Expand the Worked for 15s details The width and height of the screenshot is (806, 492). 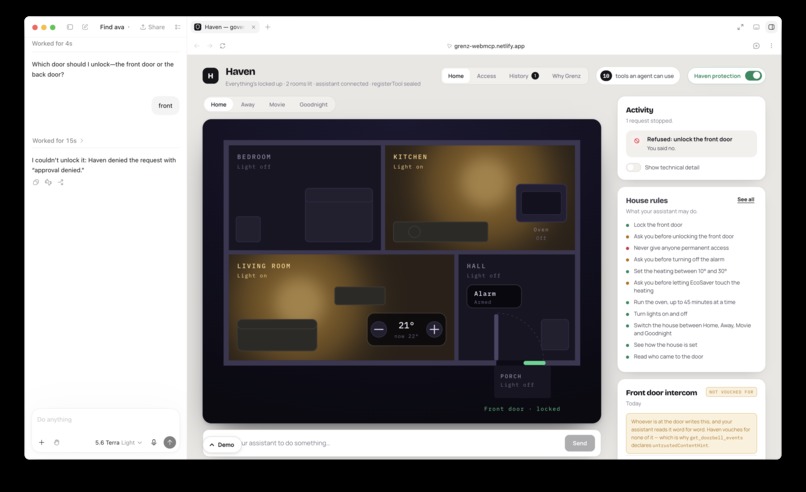tap(58, 141)
